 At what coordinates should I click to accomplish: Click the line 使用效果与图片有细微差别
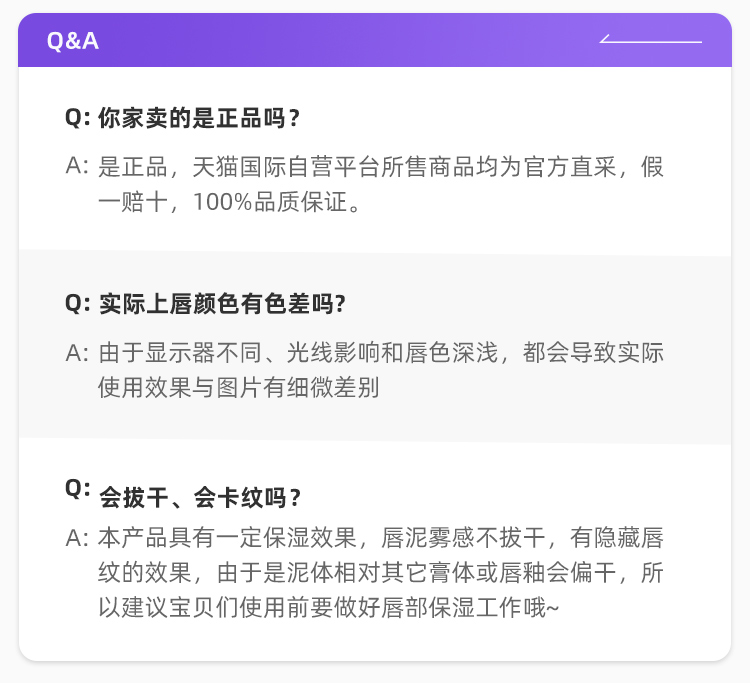click(239, 387)
